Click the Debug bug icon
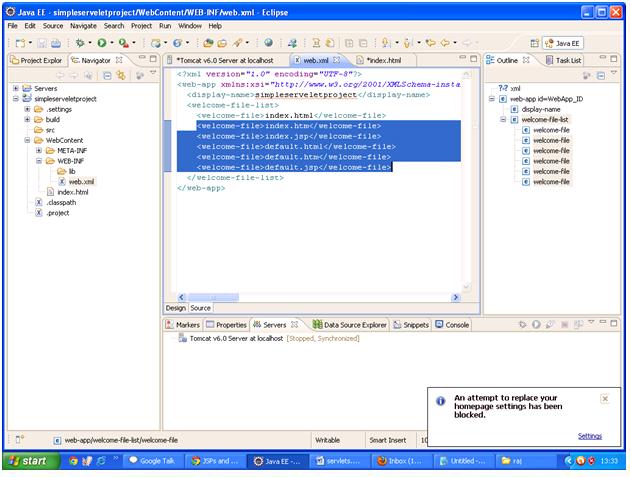The height and width of the screenshot is (477, 630). tap(80, 43)
